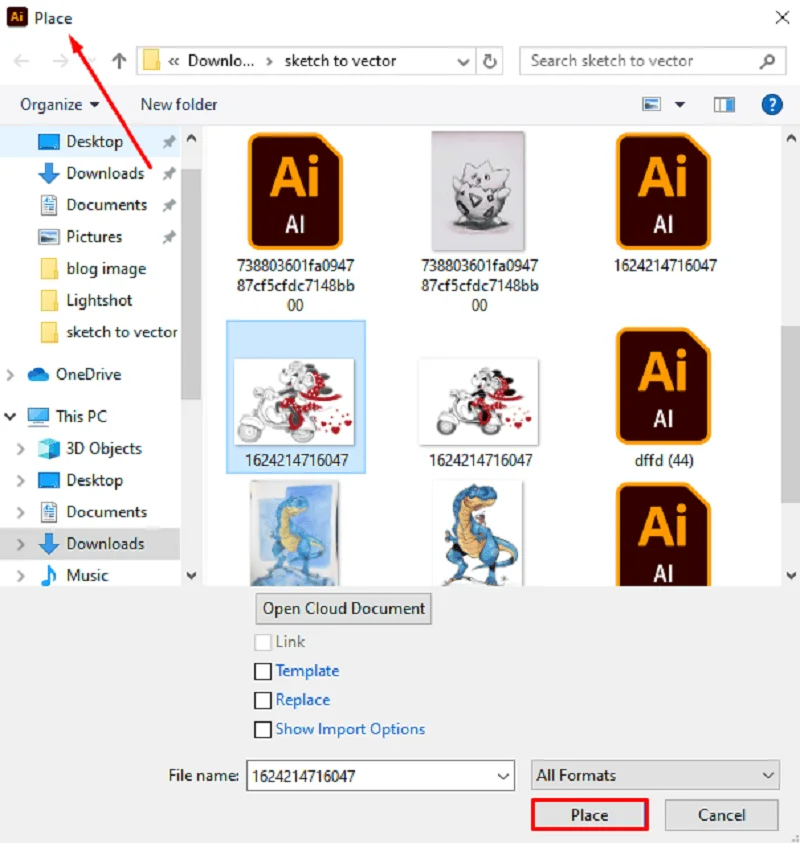Expand the OneDrive tree node
This screenshot has width=800, height=843.
pyautogui.click(x=10, y=375)
